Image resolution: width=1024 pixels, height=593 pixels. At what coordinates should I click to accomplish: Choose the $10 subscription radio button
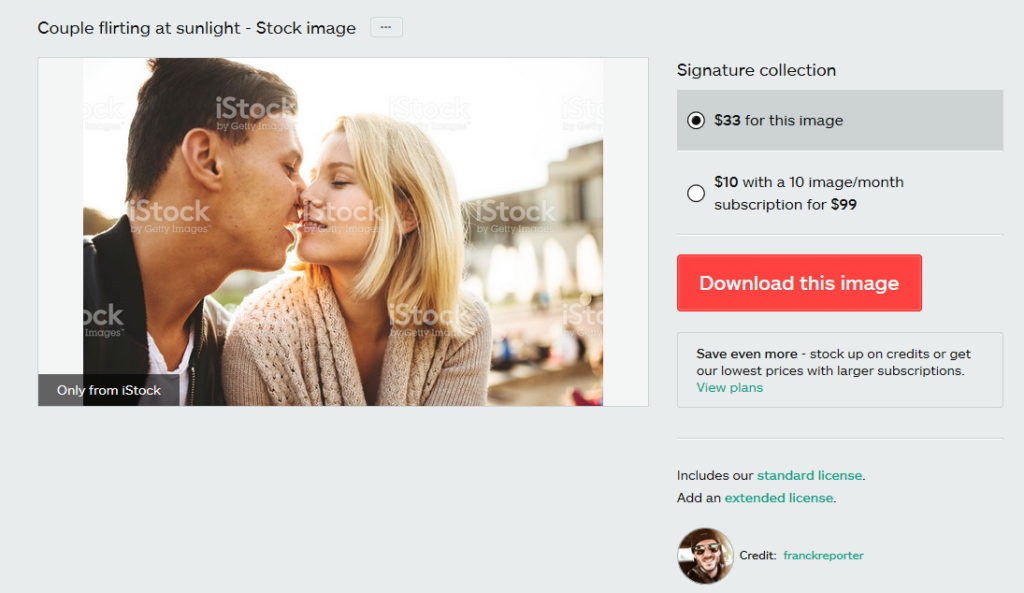pyautogui.click(x=696, y=193)
